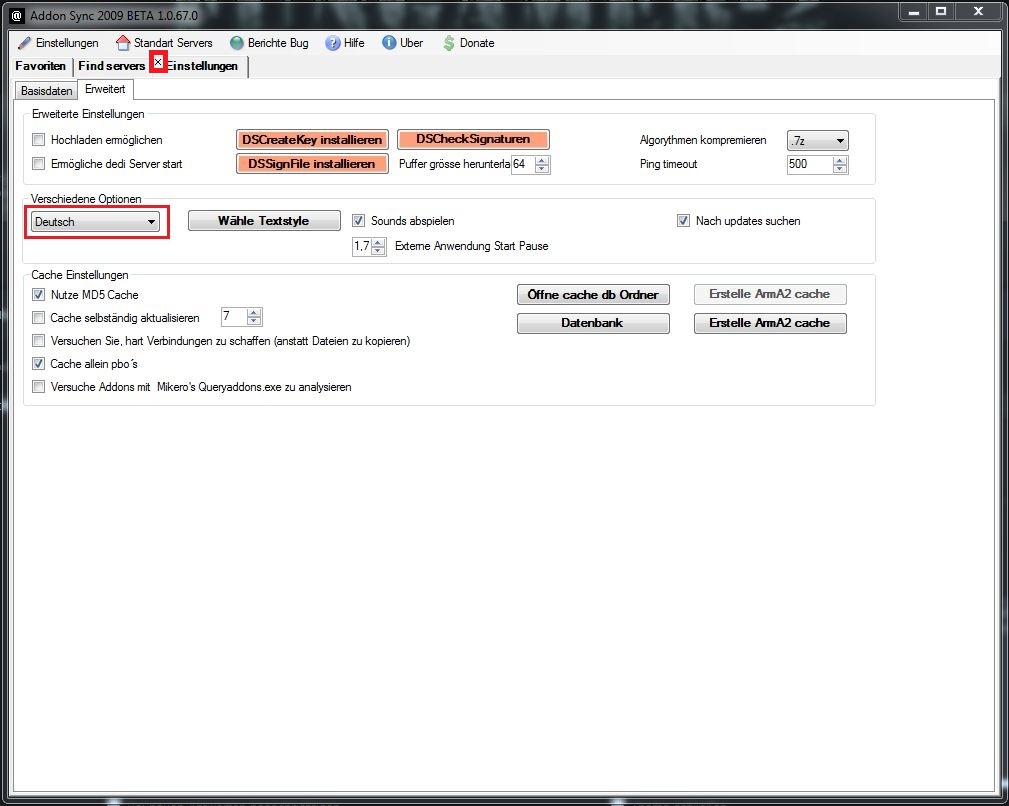Open the Uber info icon

tap(389, 43)
